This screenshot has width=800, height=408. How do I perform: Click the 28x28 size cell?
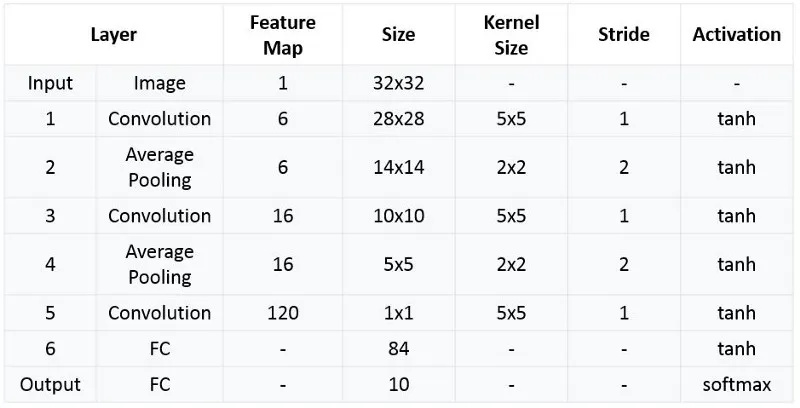click(398, 119)
